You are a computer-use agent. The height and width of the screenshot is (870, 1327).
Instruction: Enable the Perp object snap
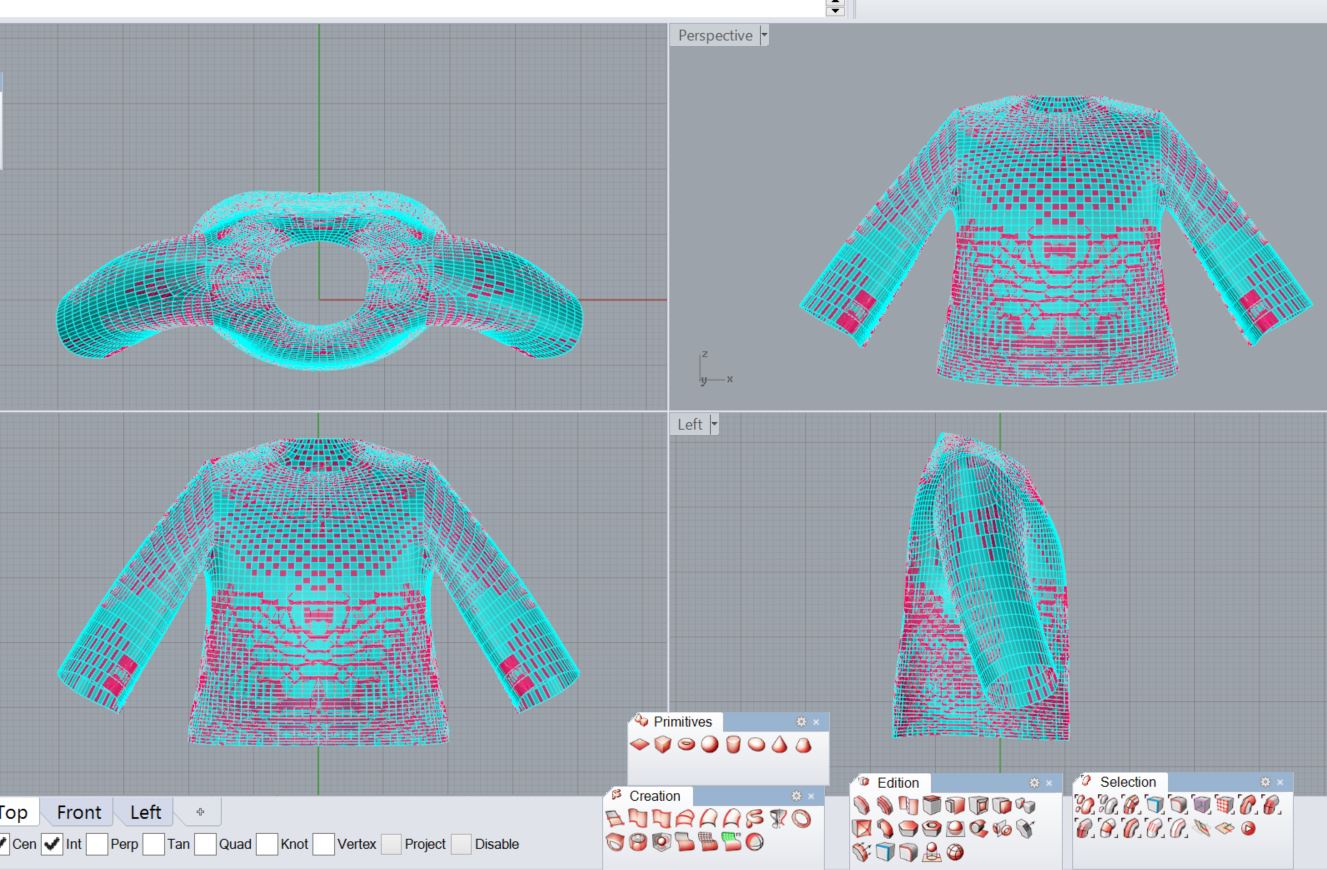[x=97, y=844]
